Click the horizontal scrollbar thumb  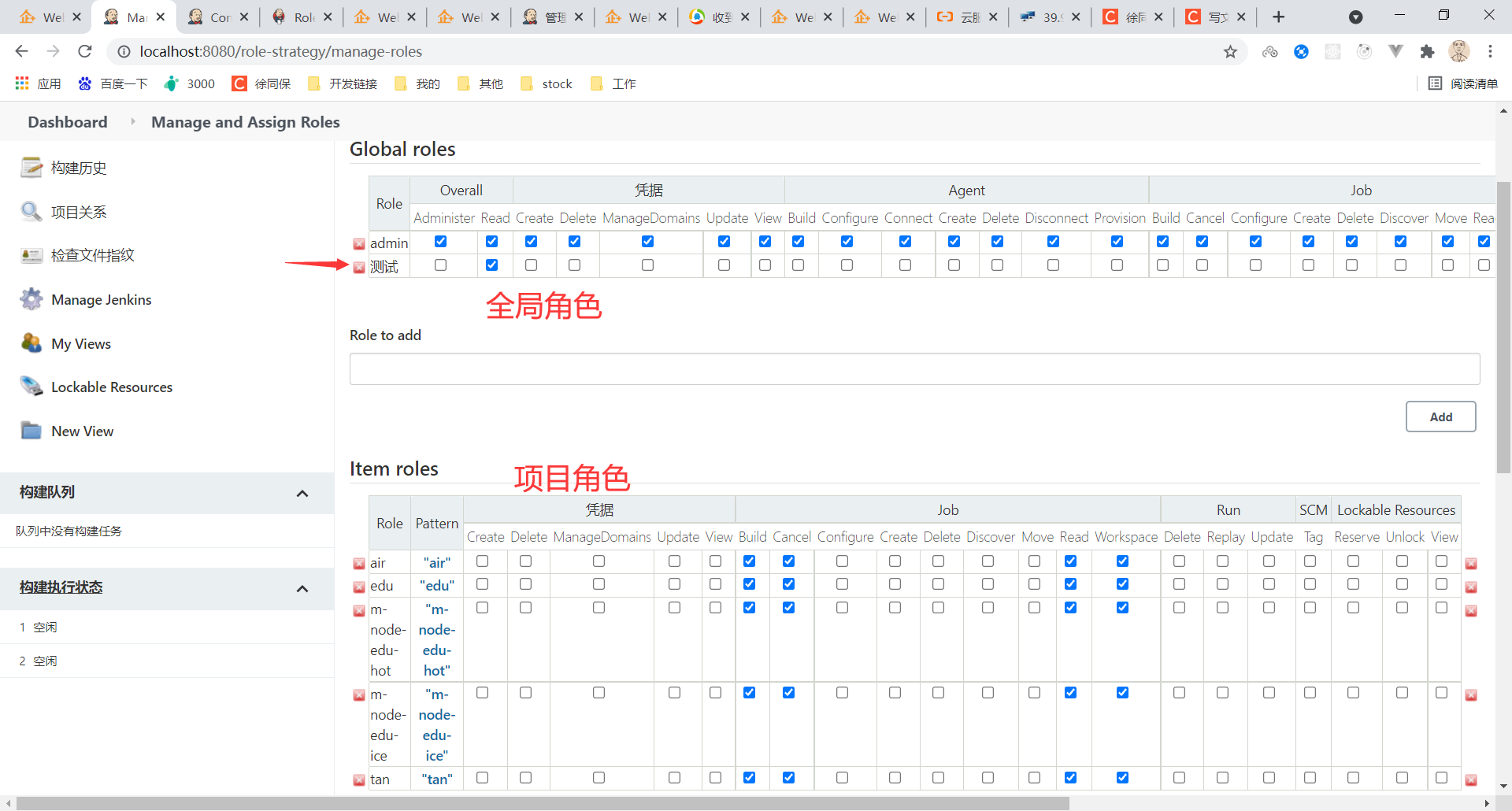543,803
